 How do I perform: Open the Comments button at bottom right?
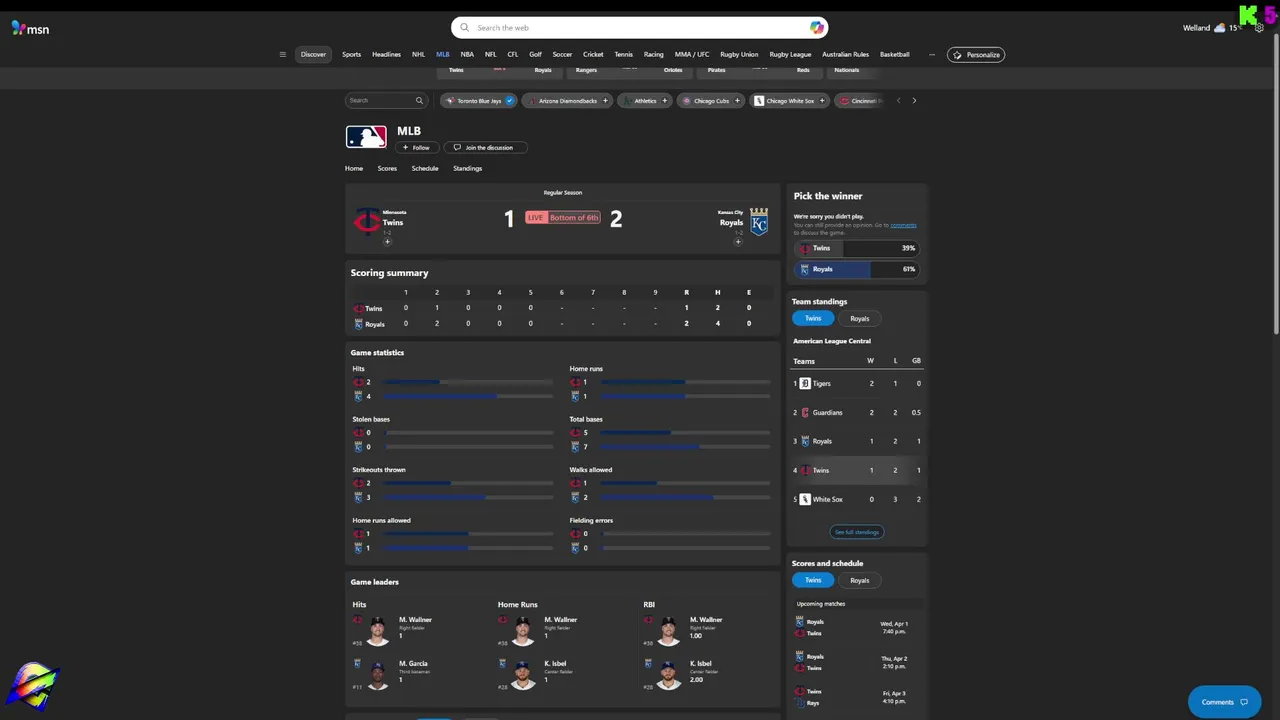point(1224,702)
